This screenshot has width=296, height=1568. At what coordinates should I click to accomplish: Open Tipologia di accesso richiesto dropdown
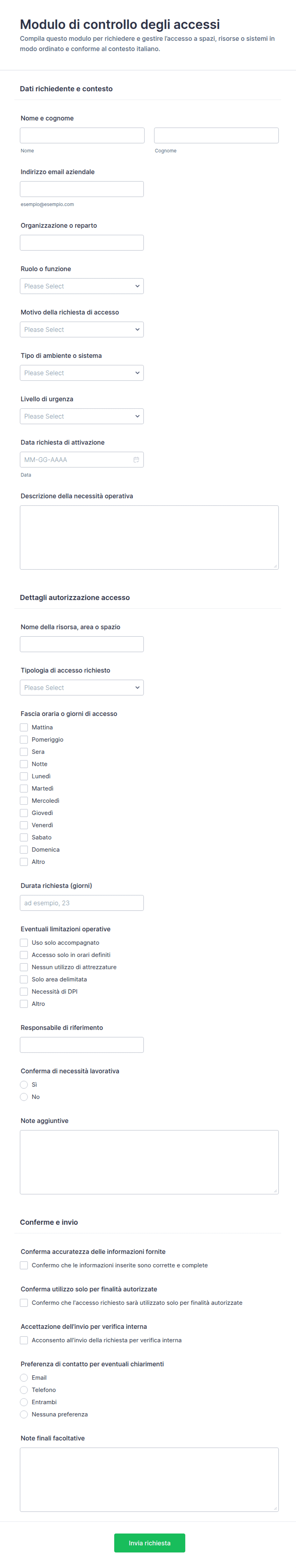pos(81,687)
